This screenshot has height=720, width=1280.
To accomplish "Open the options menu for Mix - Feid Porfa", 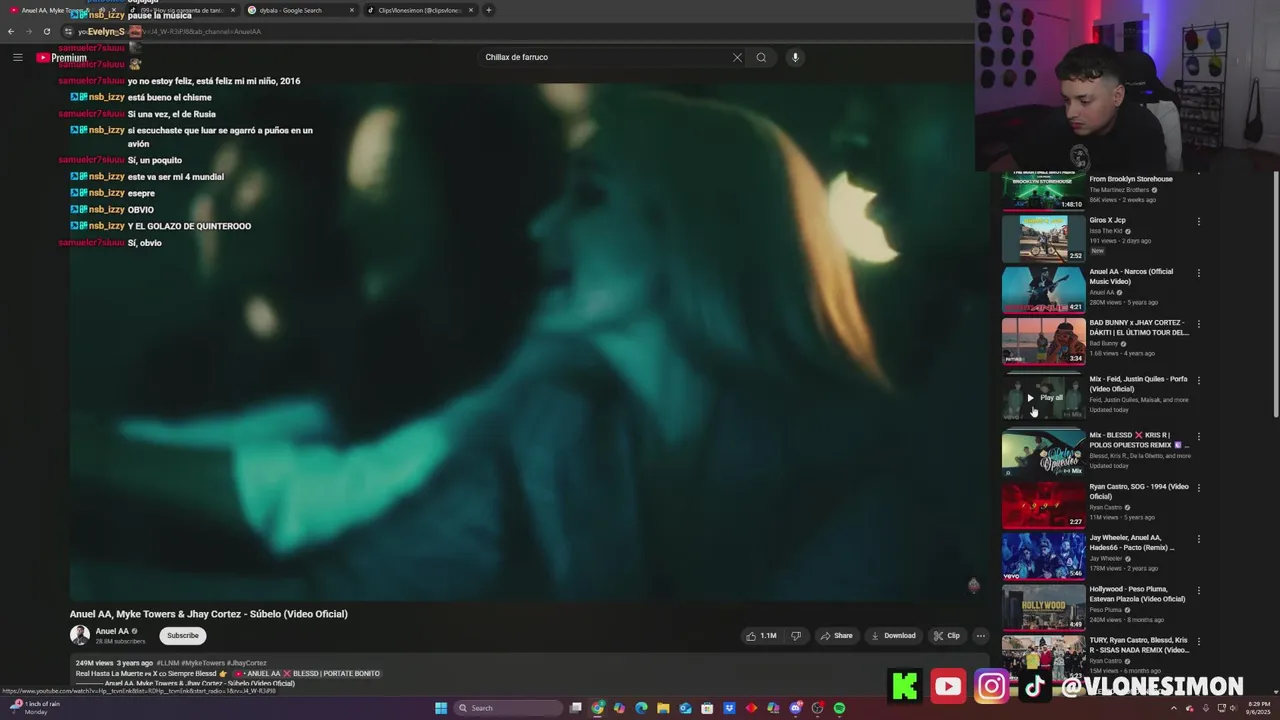I will 1199,380.
